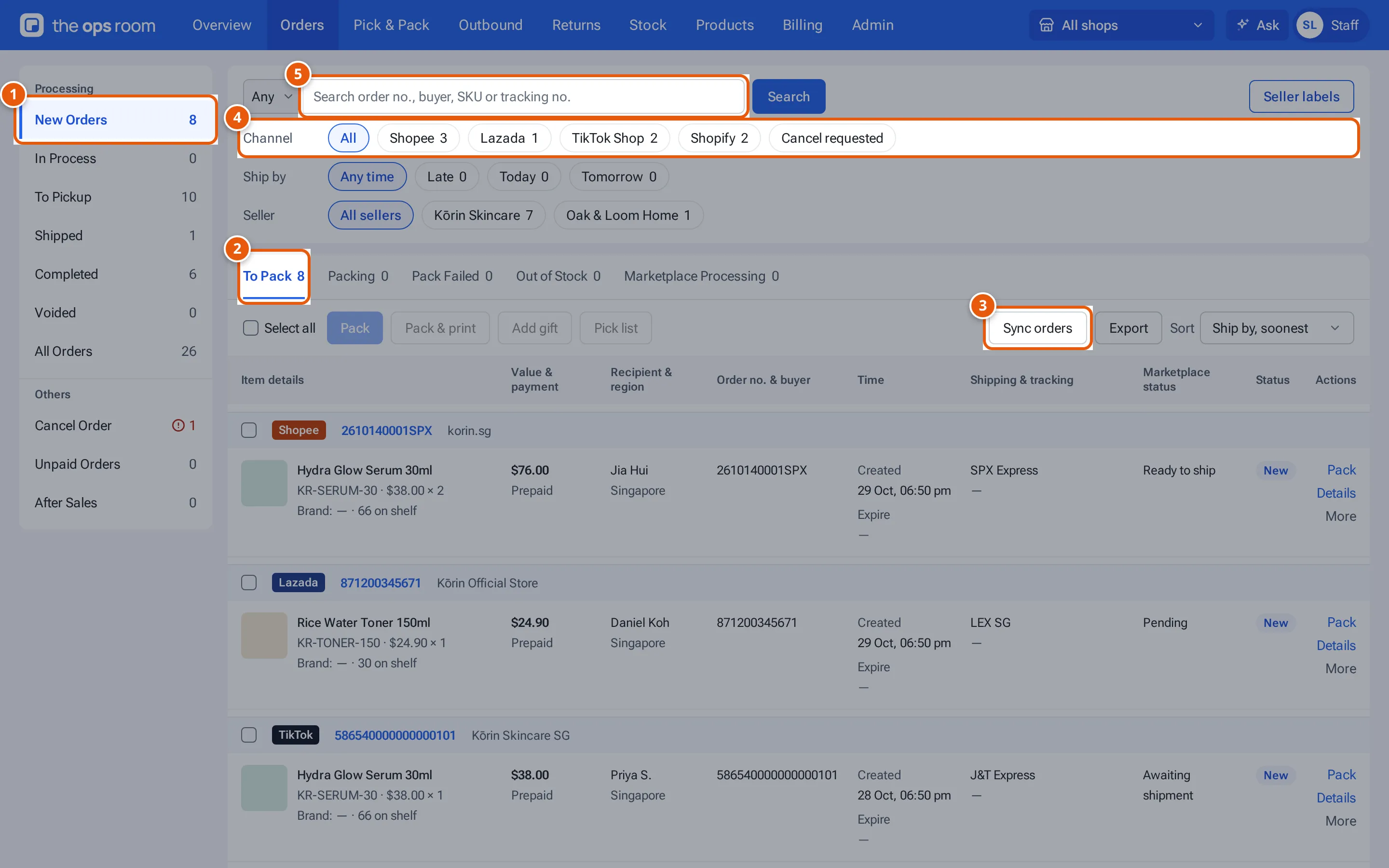This screenshot has height=868, width=1389.
Task: Open the Overview nav tab
Action: tap(221, 25)
